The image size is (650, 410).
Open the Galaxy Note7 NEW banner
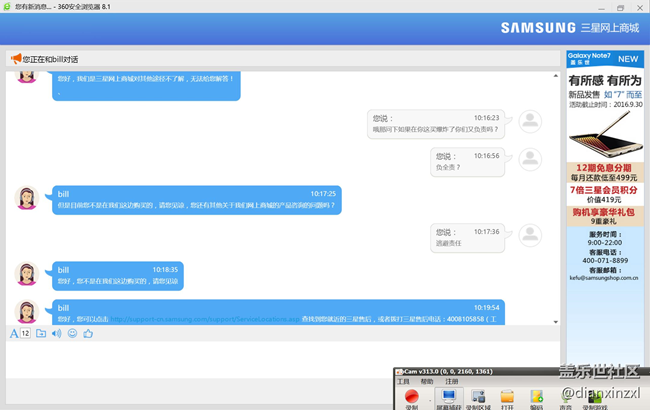pos(605,59)
